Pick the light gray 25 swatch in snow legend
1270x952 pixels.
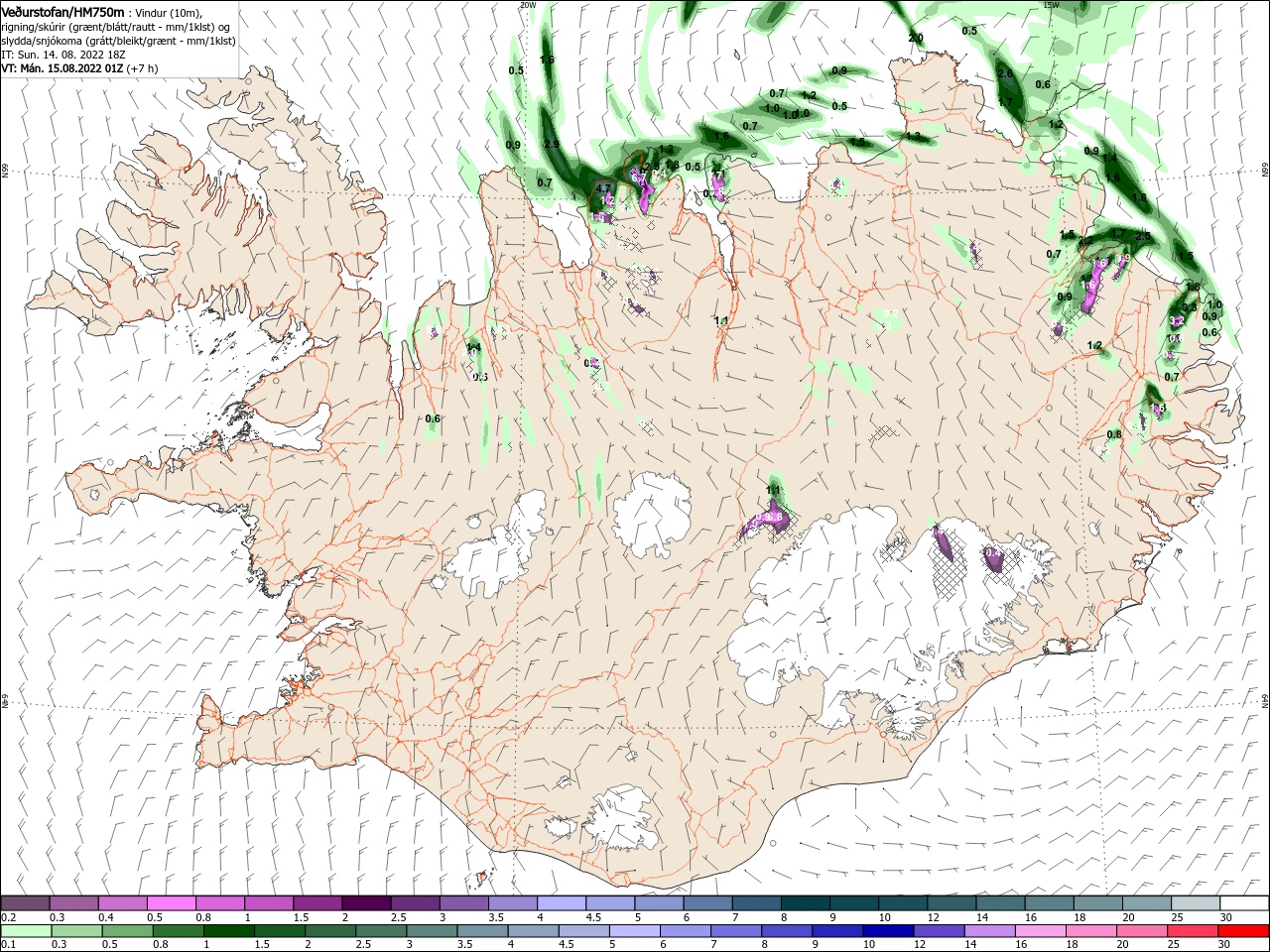1196,903
